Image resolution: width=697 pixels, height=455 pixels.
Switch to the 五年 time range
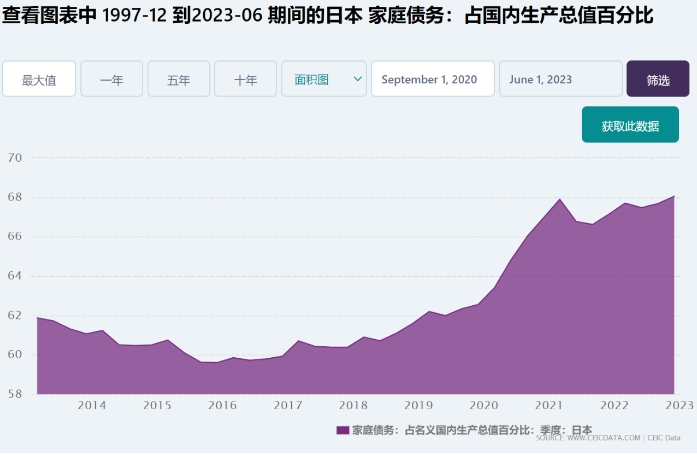click(179, 79)
